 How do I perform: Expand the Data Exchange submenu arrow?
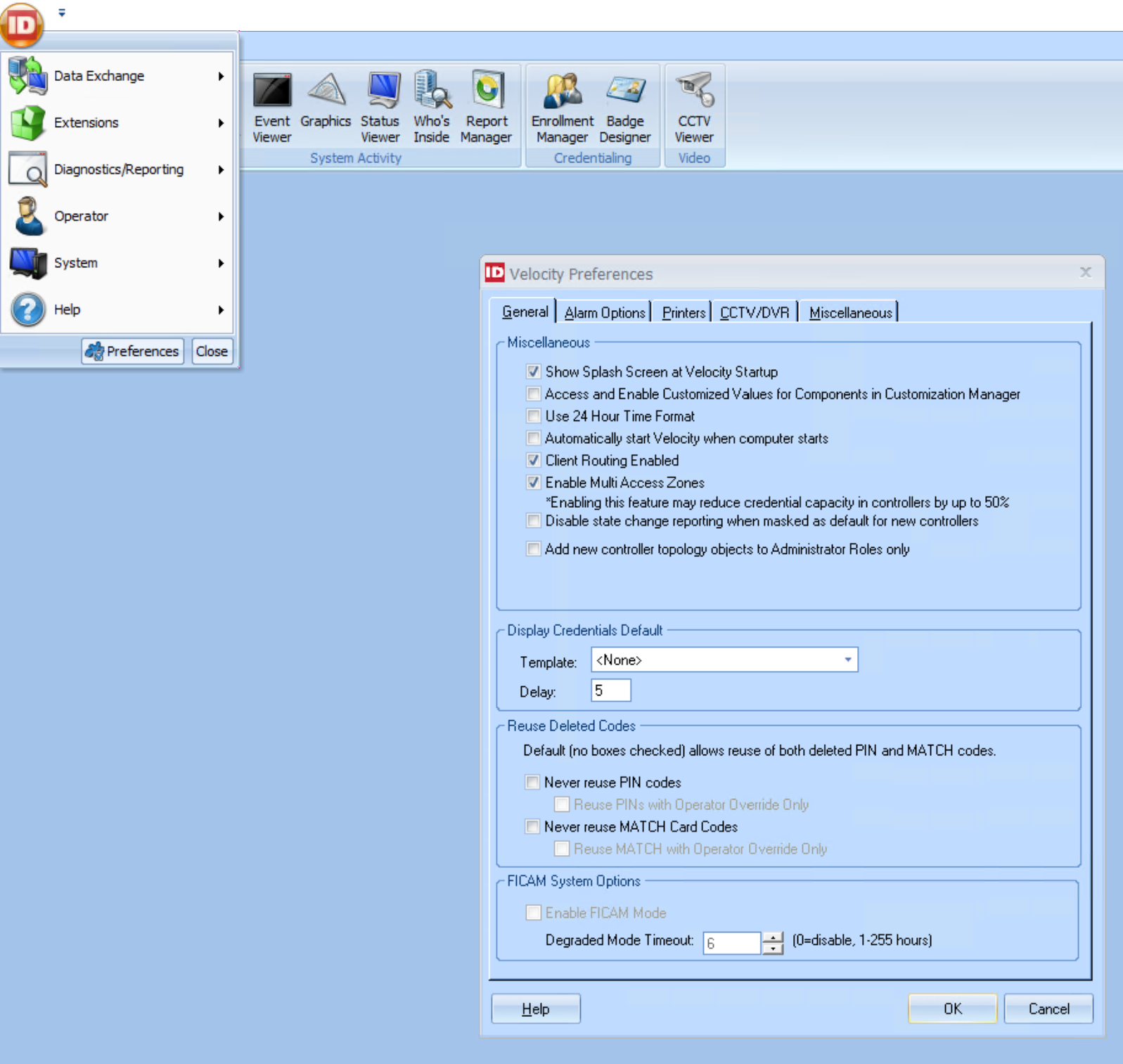click(x=221, y=76)
